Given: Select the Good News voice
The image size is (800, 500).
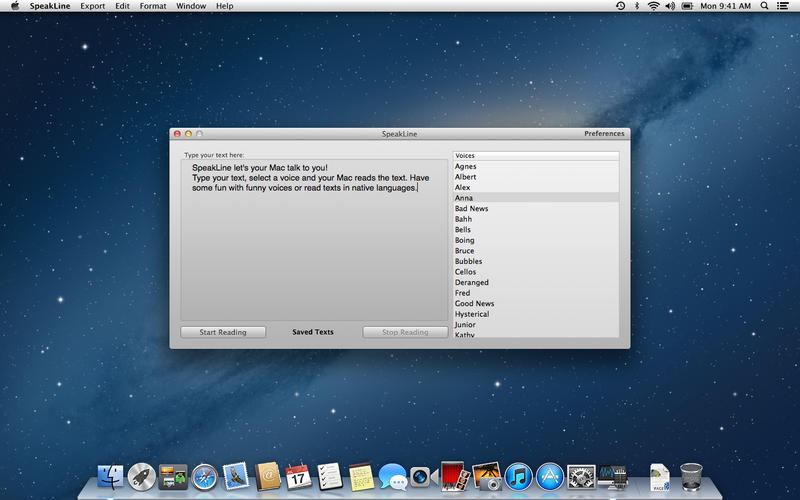Looking at the screenshot, I should (536, 303).
